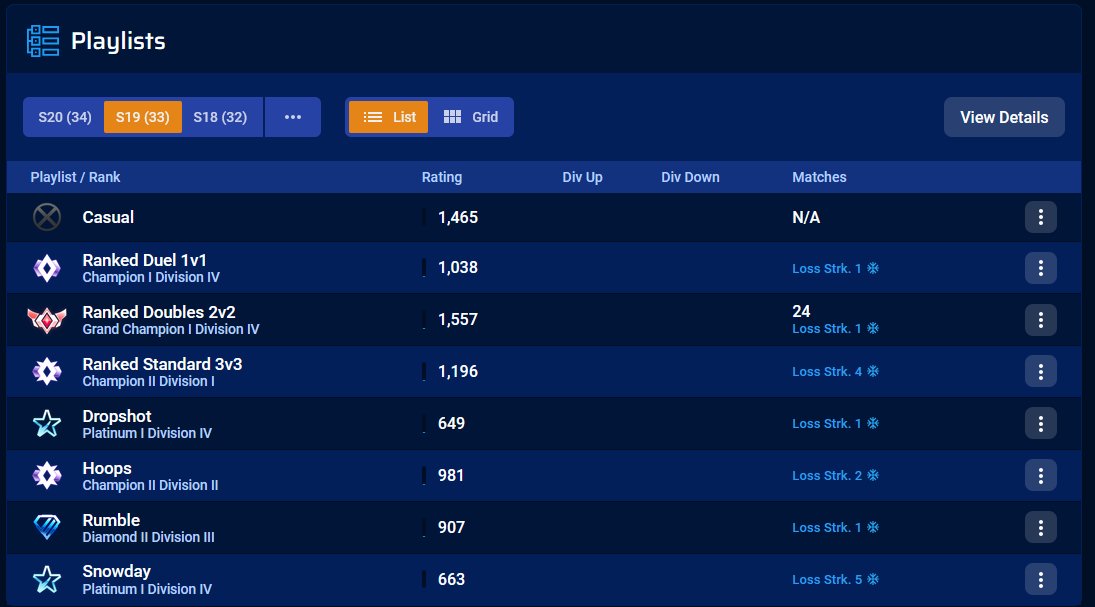Viewport: 1095px width, 607px height.
Task: Click the Dropshot playlist name
Action: pos(117,416)
